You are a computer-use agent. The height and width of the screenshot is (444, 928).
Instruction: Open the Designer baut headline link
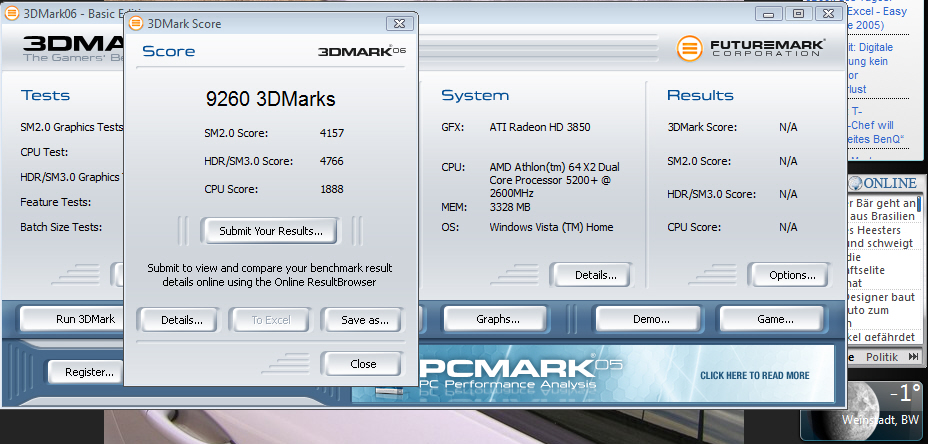(x=880, y=310)
